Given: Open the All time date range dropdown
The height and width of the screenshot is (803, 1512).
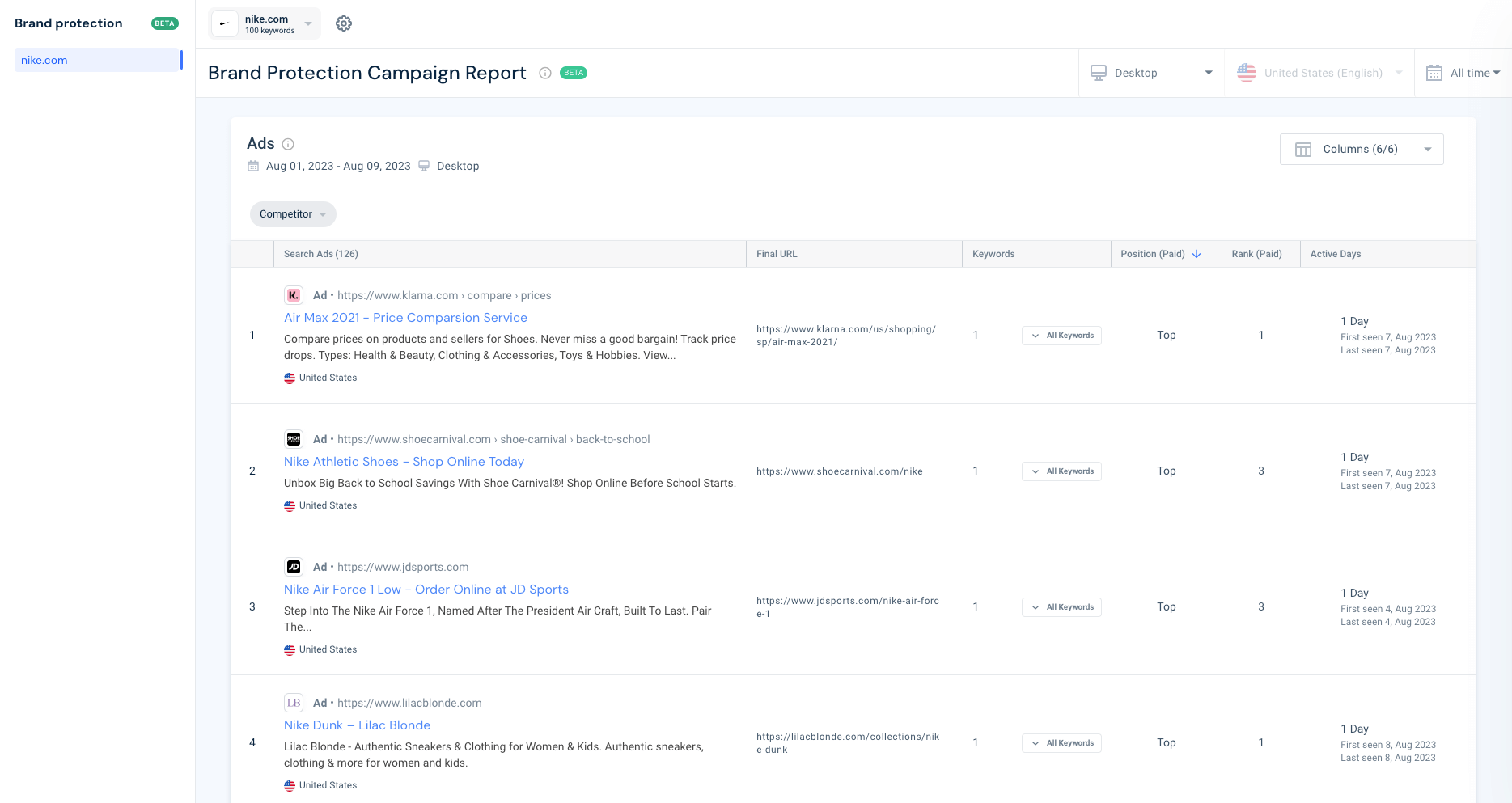Looking at the screenshot, I should click(1463, 73).
